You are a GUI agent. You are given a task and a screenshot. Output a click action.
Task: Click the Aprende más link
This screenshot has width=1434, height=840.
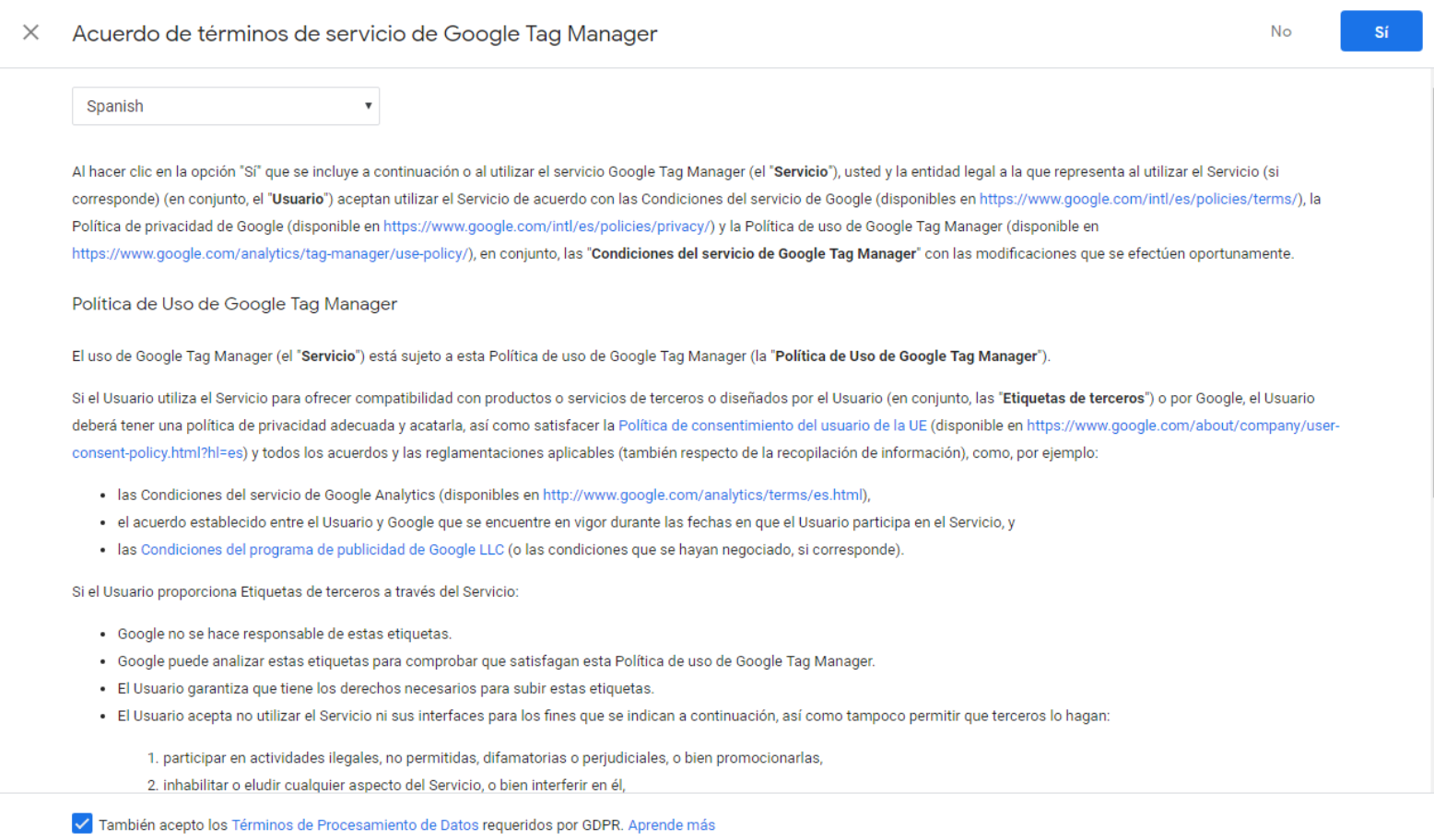point(671,825)
